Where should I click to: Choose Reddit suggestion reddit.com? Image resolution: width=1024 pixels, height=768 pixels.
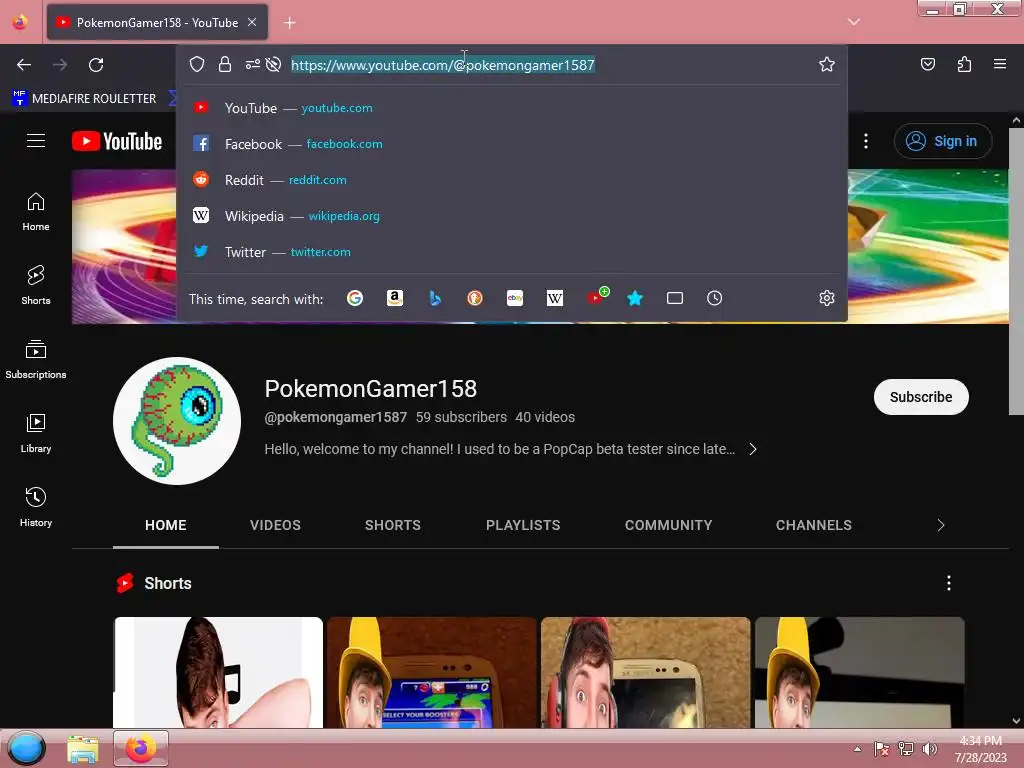click(x=511, y=180)
